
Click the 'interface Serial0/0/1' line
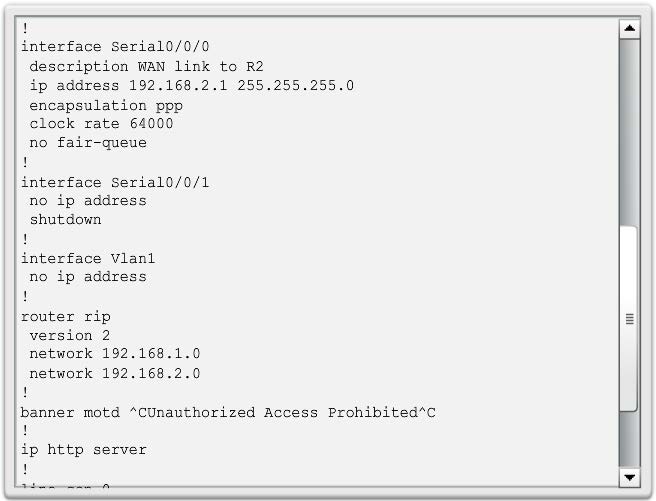click(x=115, y=182)
